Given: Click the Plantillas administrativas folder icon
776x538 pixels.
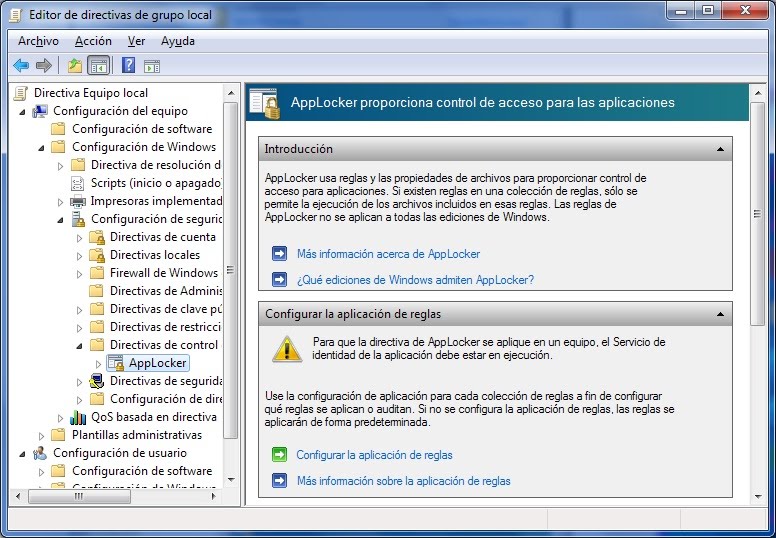Looking at the screenshot, I should point(58,435).
